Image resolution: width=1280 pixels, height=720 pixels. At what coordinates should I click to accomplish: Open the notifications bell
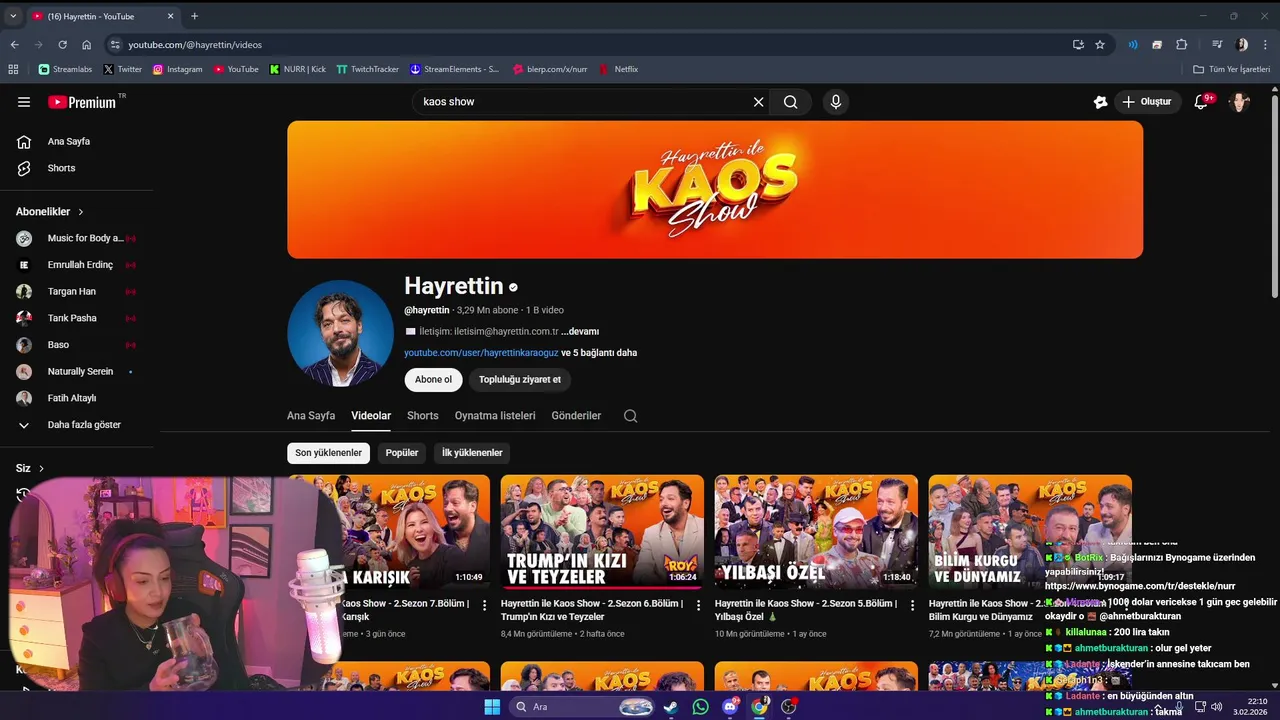[x=1202, y=102]
